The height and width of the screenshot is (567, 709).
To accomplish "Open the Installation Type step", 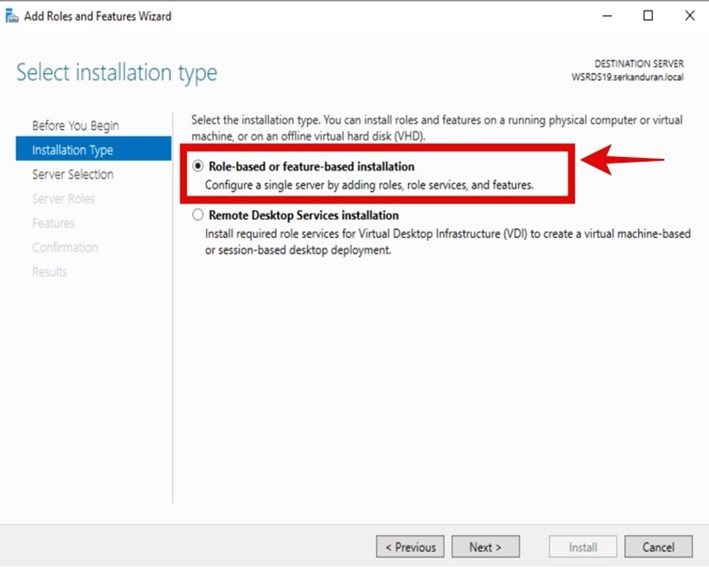I will (x=94, y=149).
